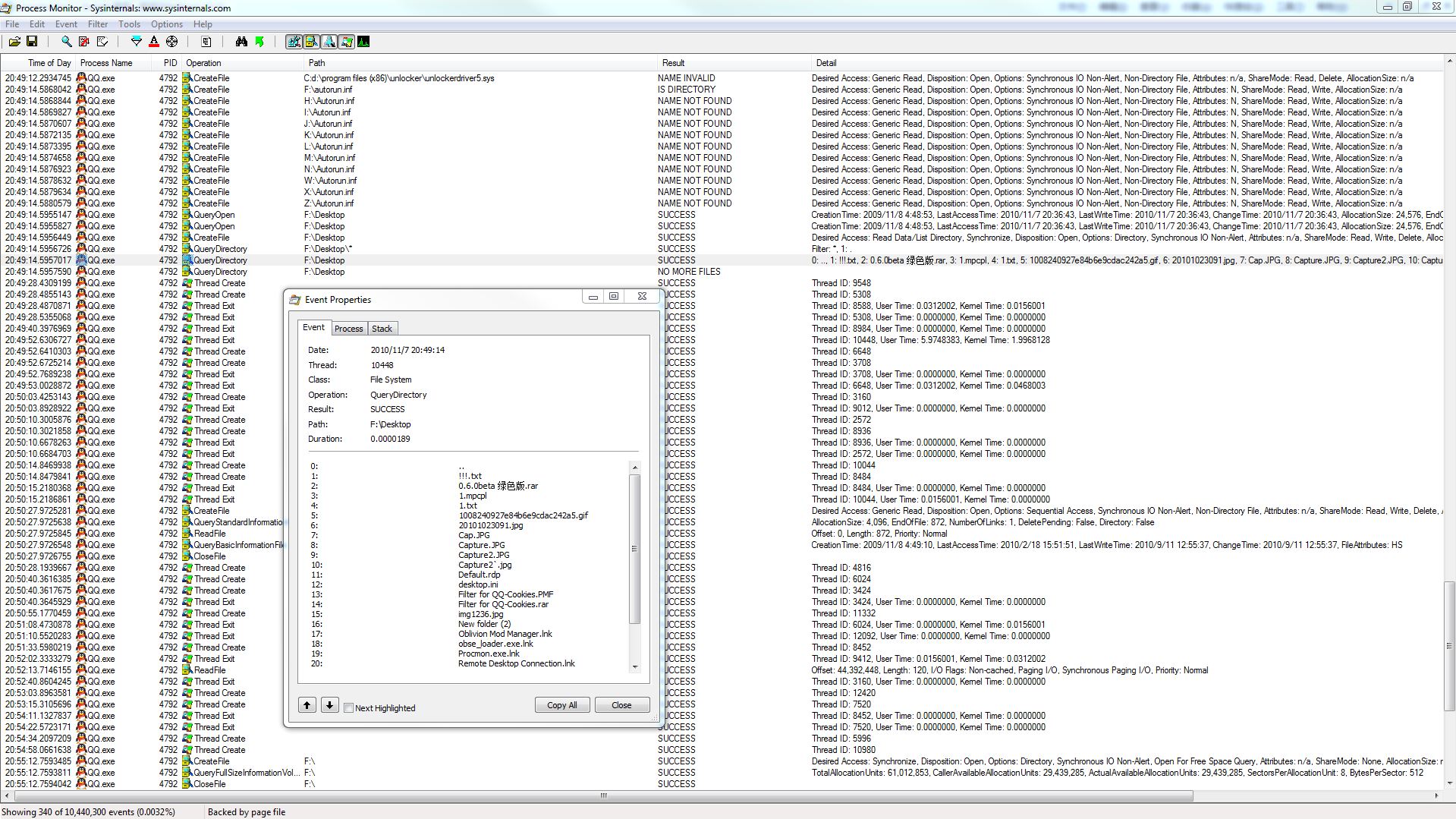Go to previous event with up arrow button
Viewport: 1456px width, 819px height.
point(307,705)
